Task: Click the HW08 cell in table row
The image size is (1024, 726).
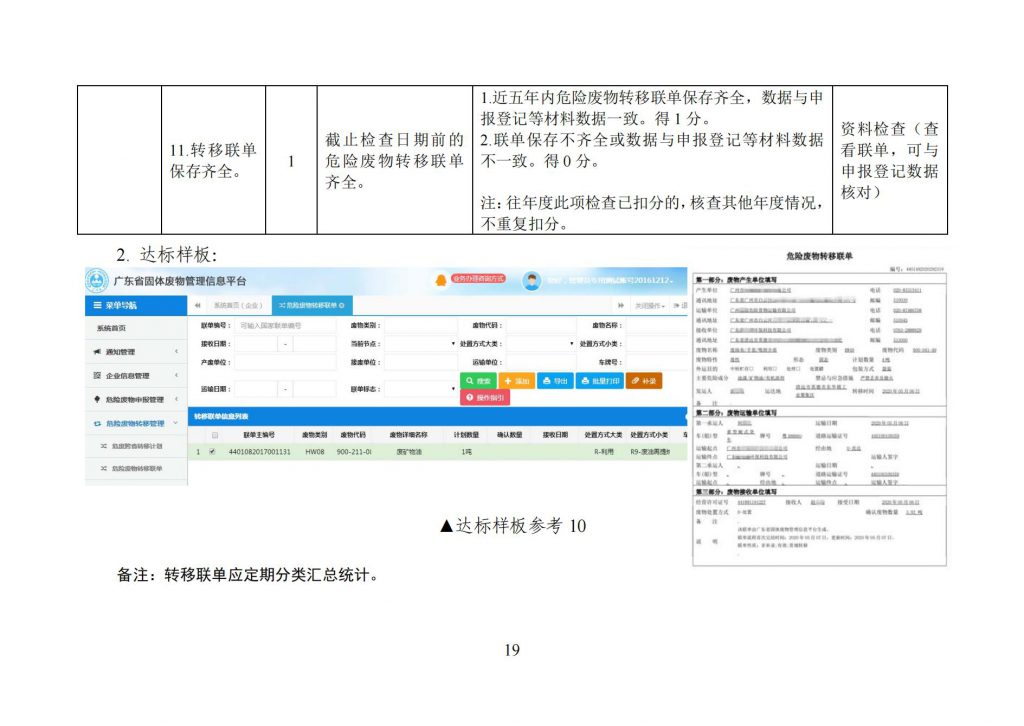Action: [314, 452]
